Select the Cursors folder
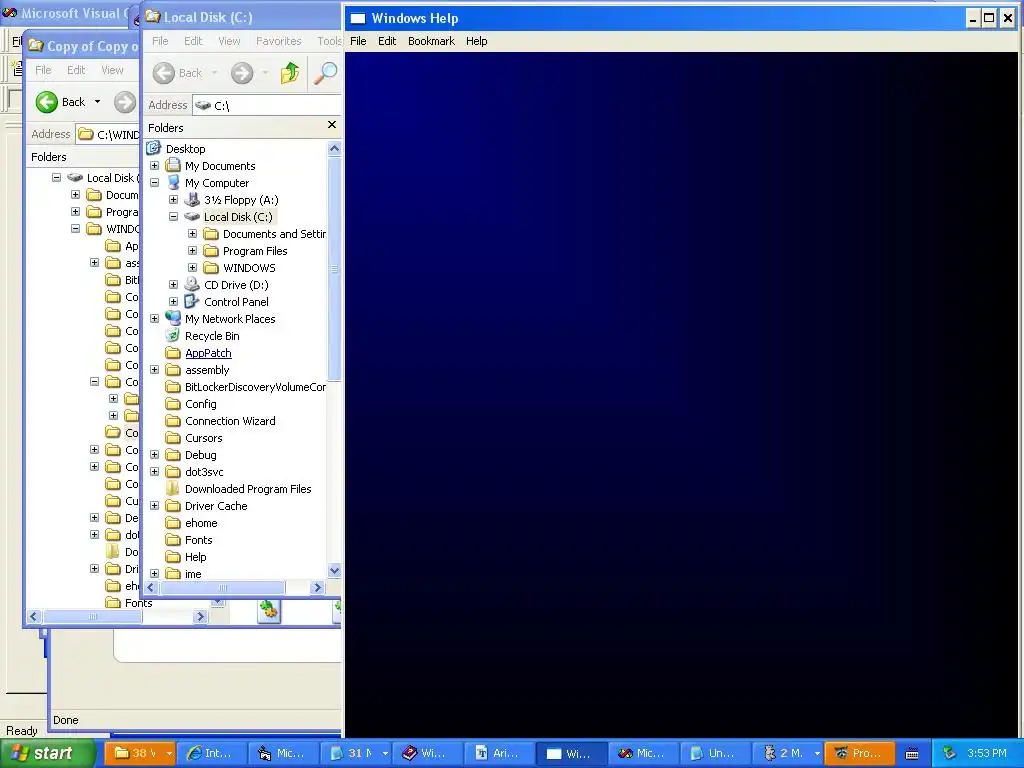This screenshot has height=768, width=1024. 204,438
